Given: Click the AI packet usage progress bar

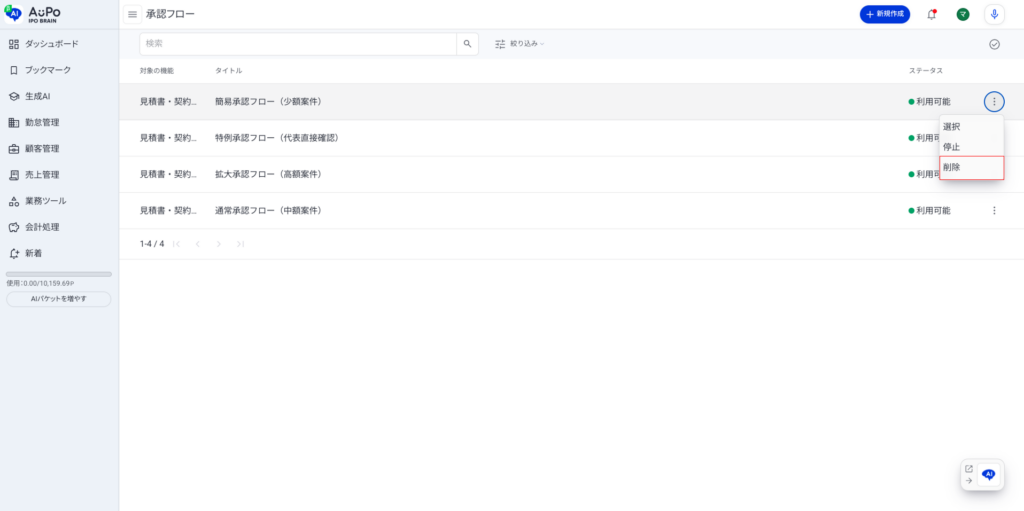Looking at the screenshot, I should (59, 274).
